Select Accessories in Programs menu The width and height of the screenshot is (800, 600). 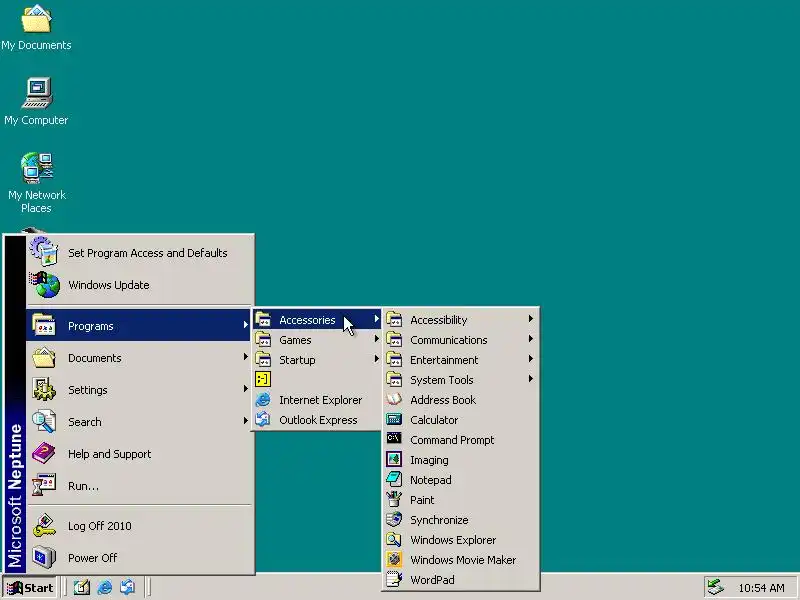point(317,319)
